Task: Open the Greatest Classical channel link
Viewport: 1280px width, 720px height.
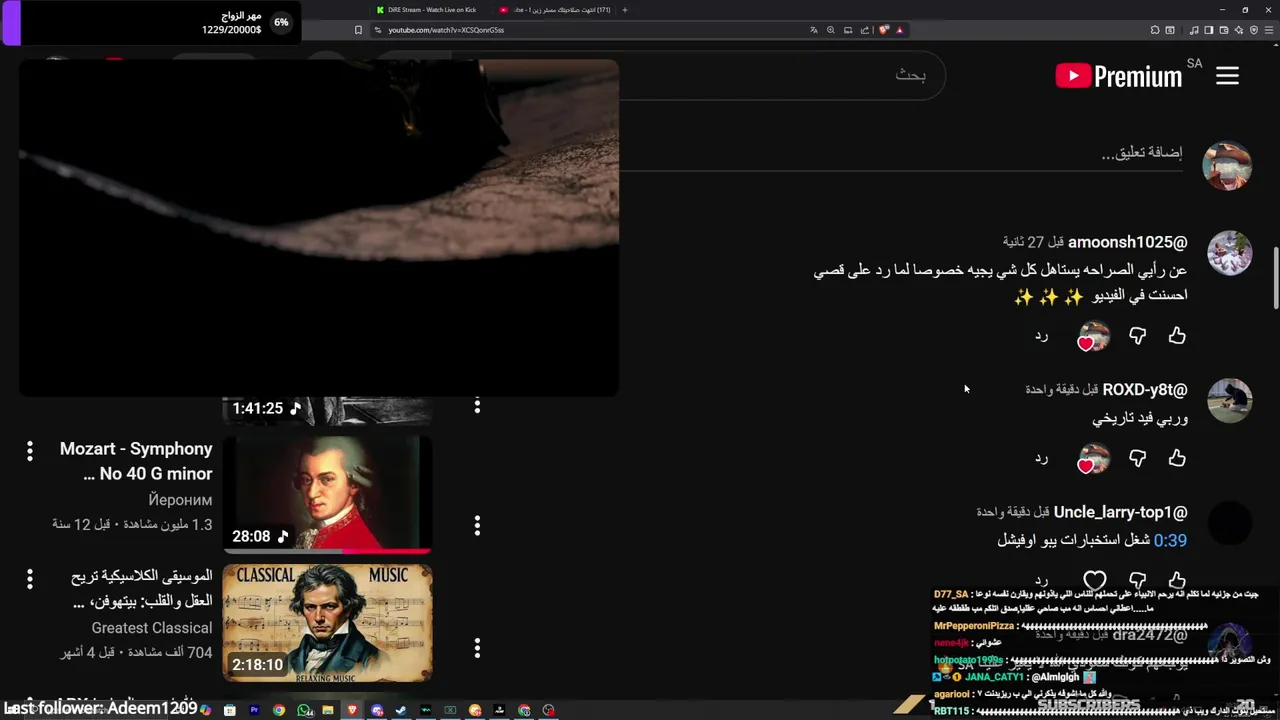Action: [x=152, y=628]
